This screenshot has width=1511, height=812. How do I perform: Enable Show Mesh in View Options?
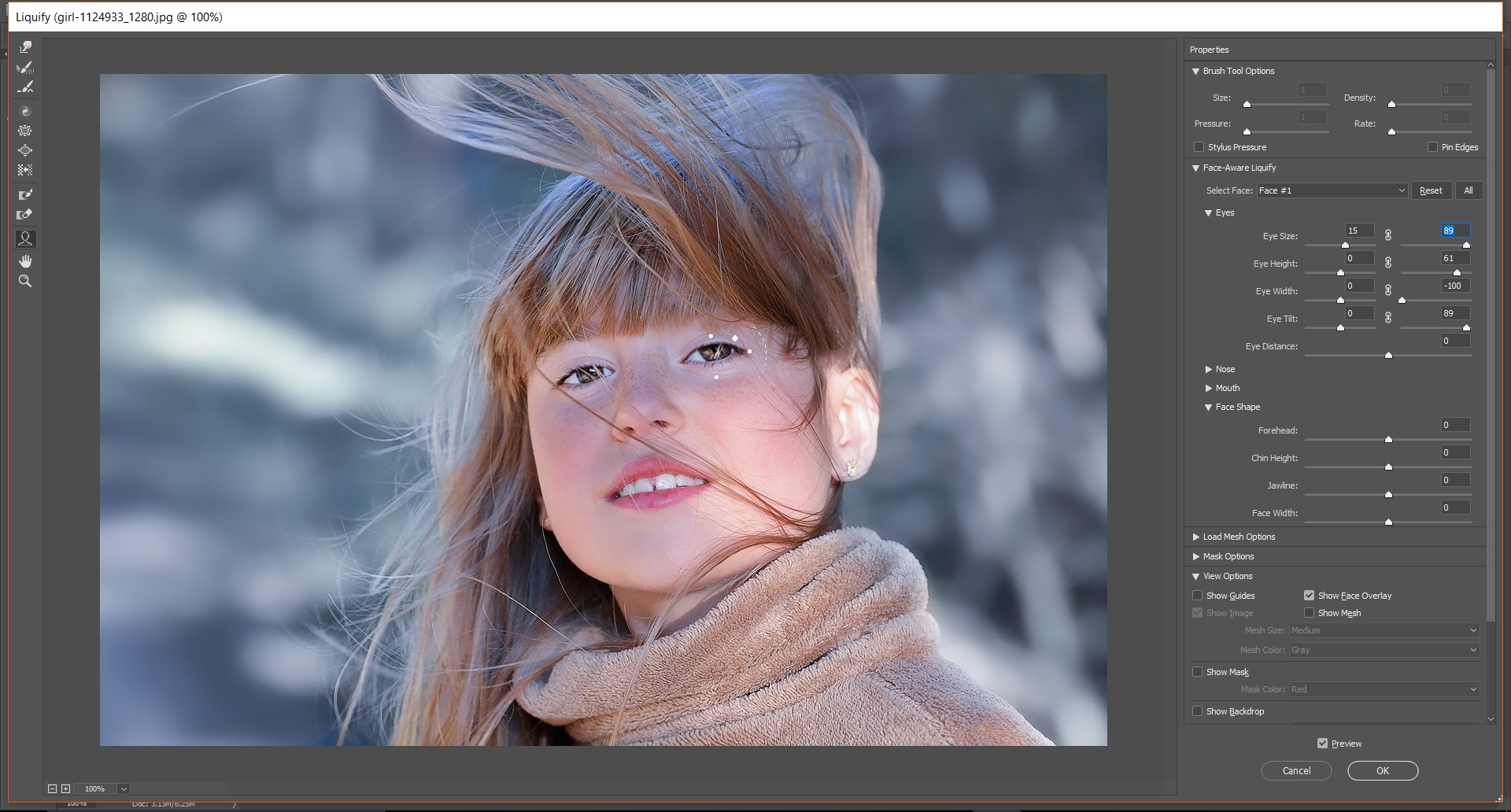(x=1309, y=612)
